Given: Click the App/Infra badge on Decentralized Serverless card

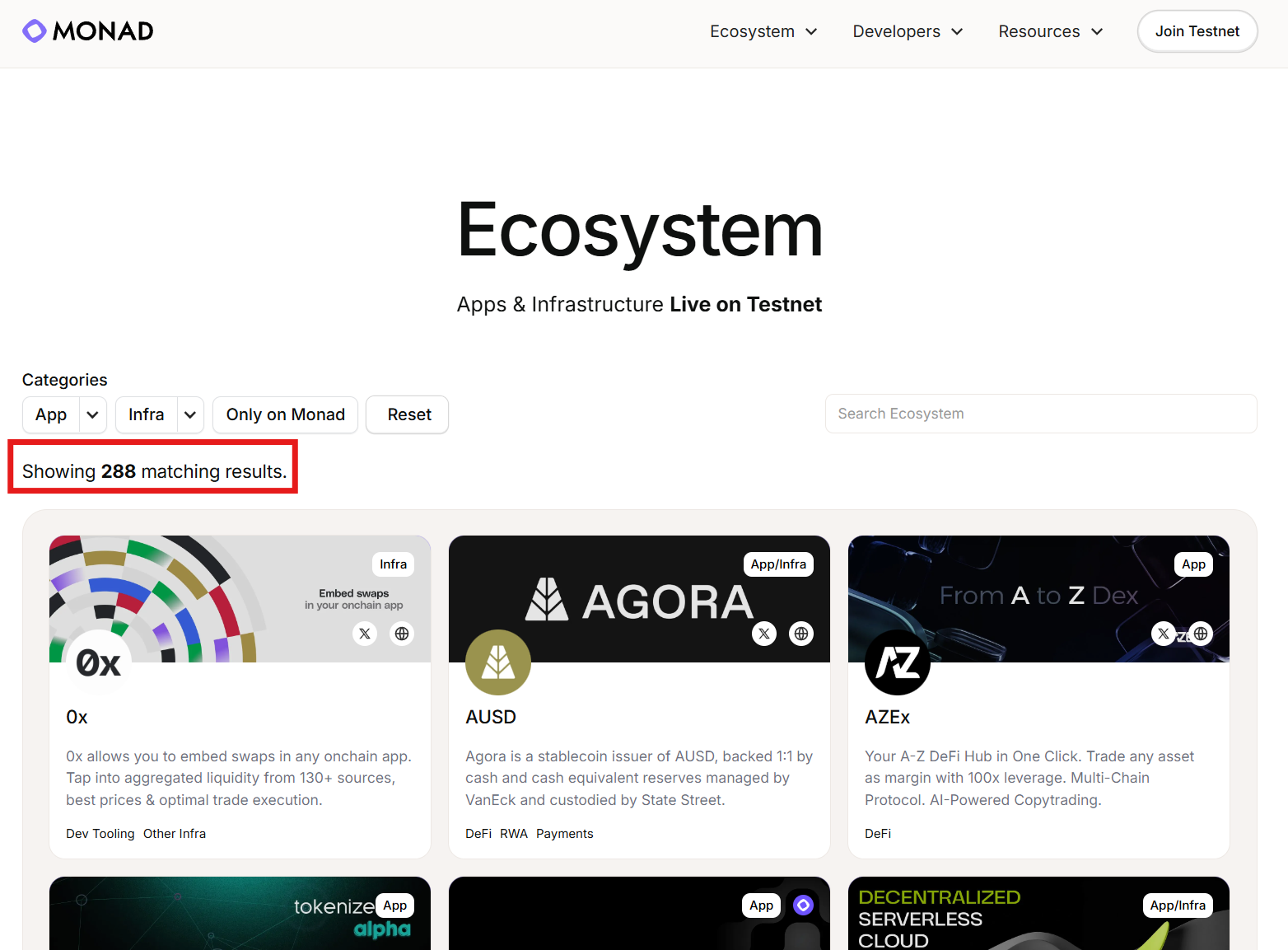Looking at the screenshot, I should 1178,906.
